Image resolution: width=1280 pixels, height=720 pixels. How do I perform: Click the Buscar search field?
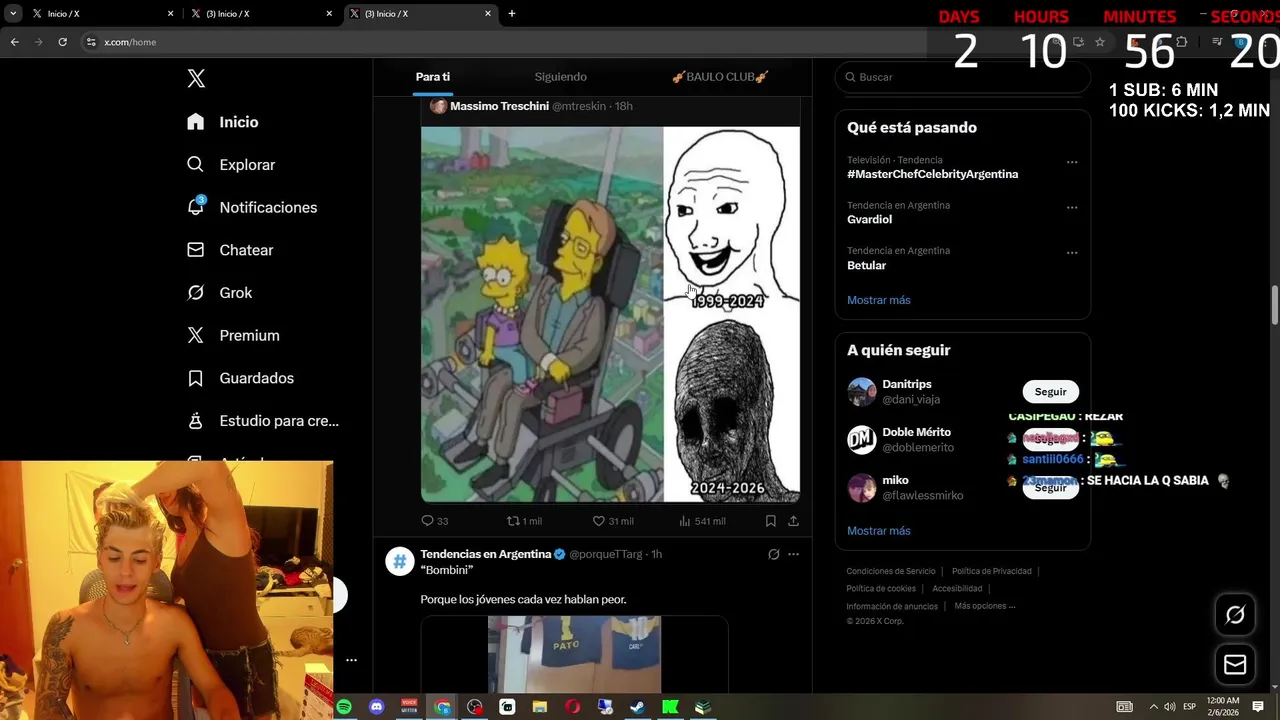click(962, 77)
